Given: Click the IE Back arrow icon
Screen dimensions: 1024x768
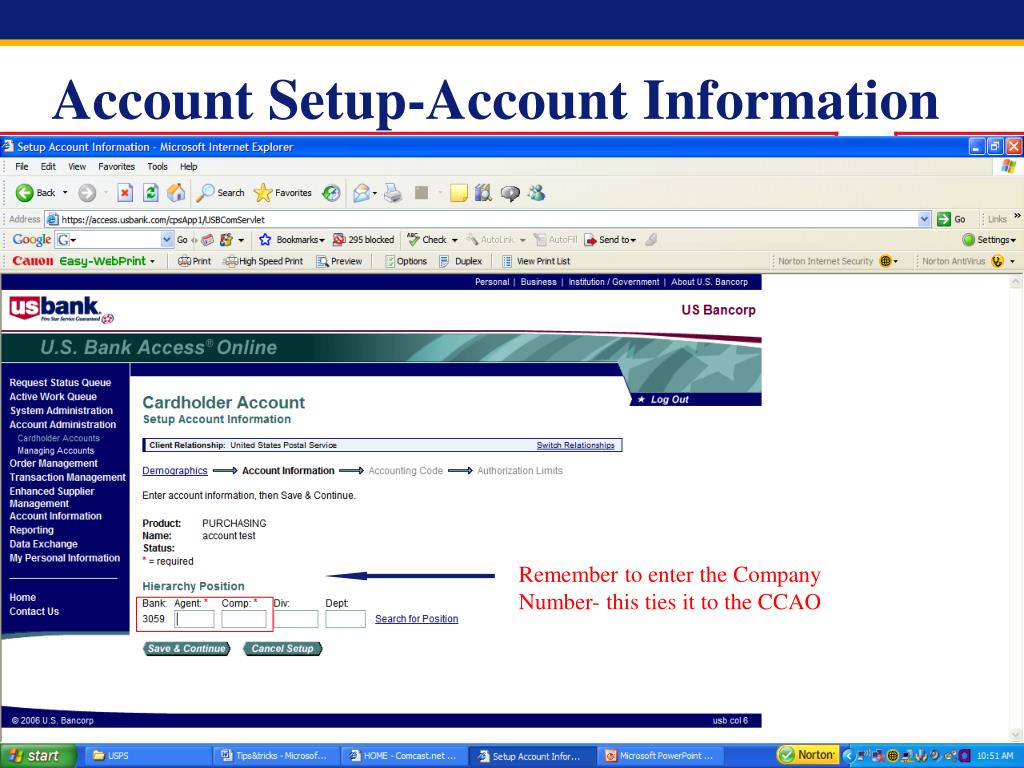Looking at the screenshot, I should (25, 193).
